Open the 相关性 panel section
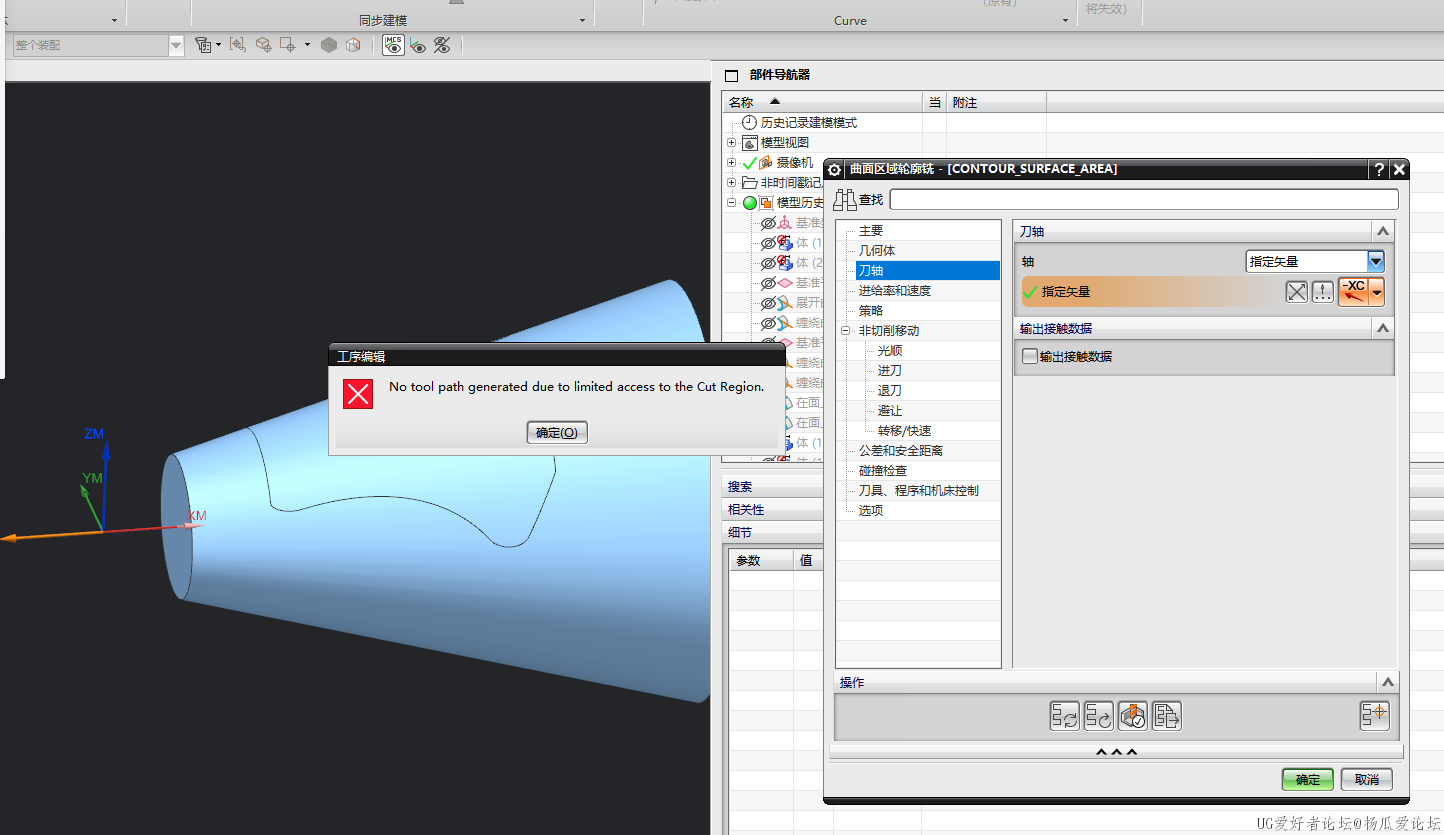The image size is (1444, 835). (x=746, y=510)
